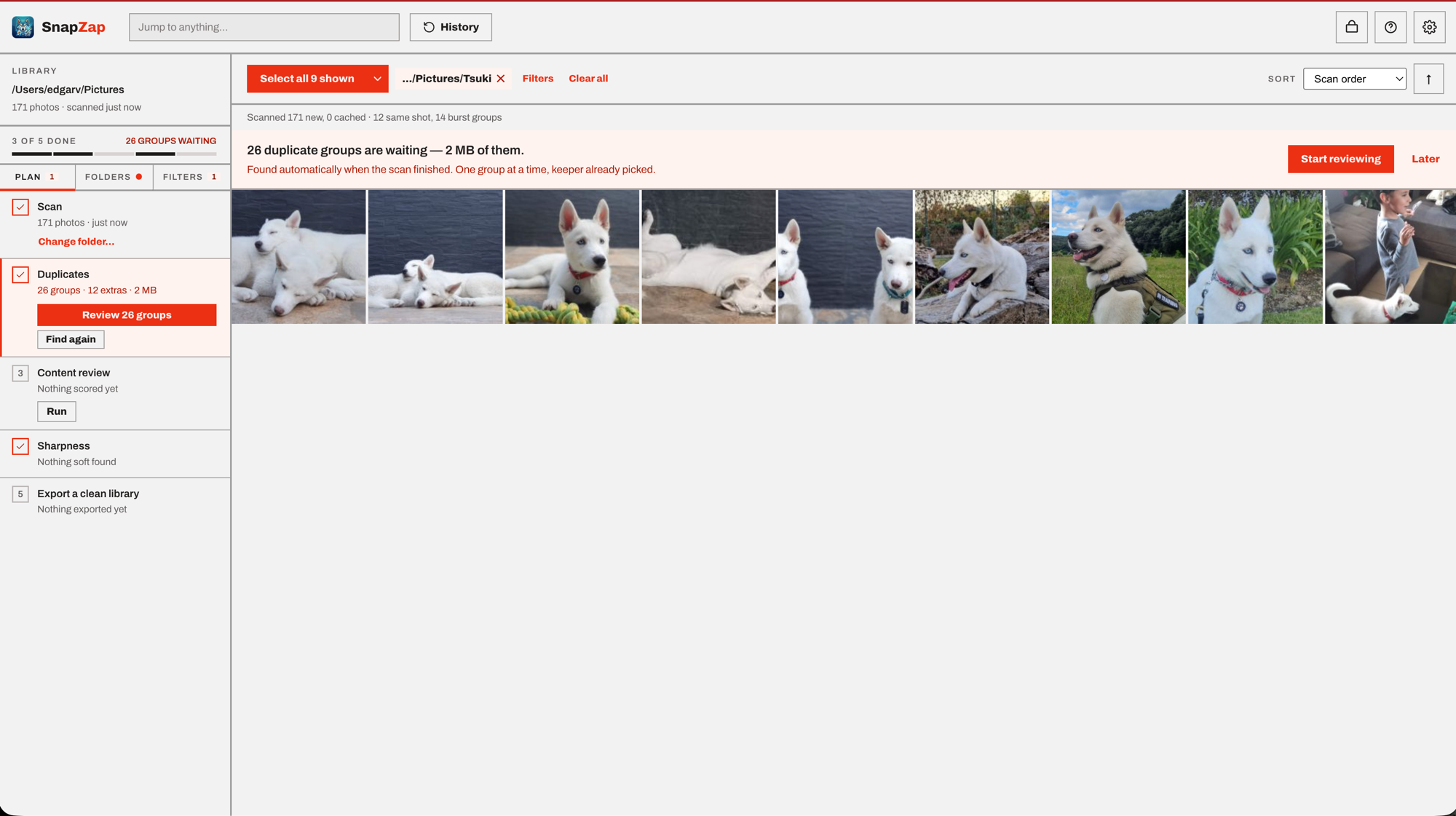
Task: Select the small distant photo of puppies resting by dark wall
Action: (435, 257)
